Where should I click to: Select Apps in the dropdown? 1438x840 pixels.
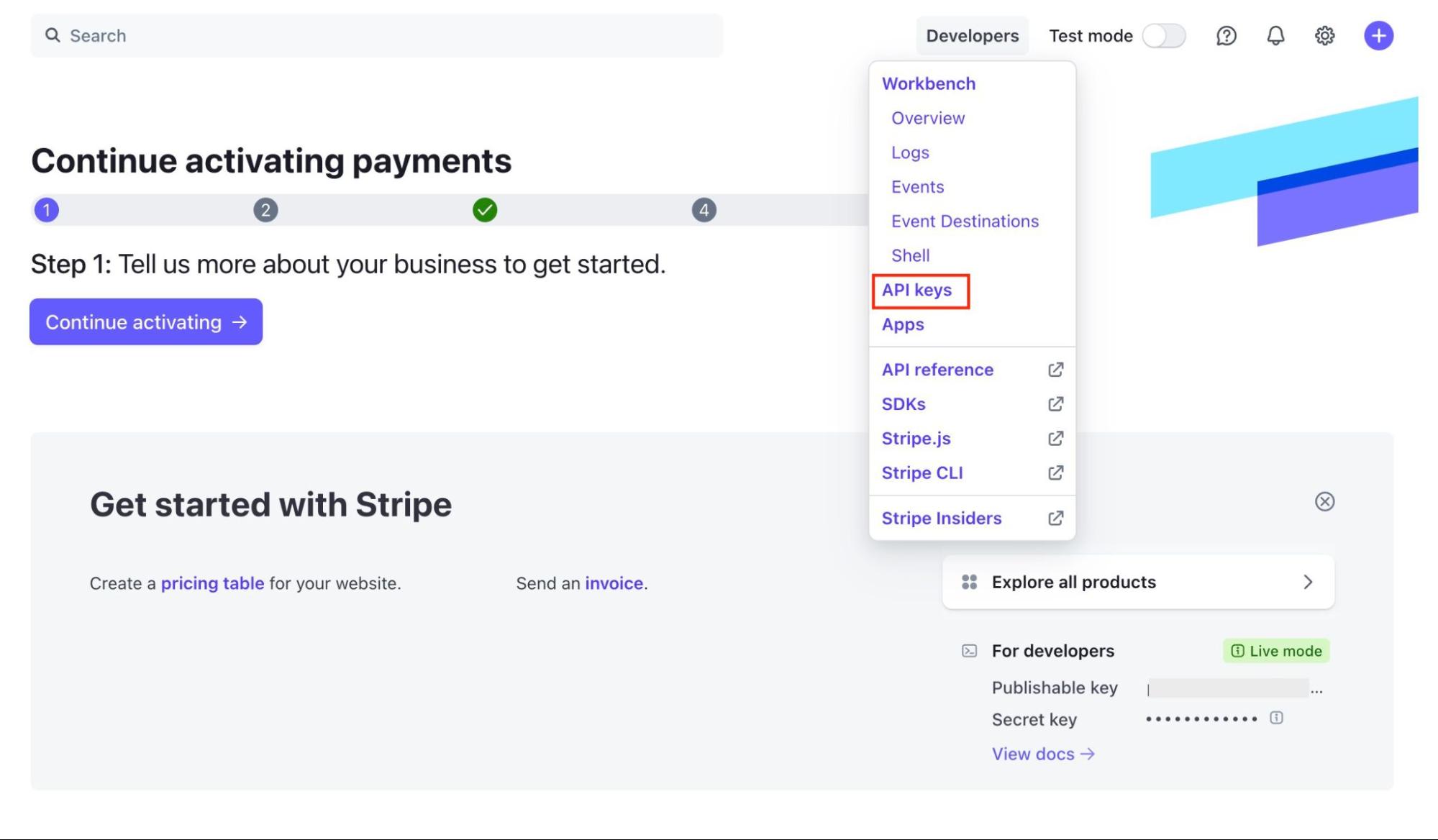coord(903,324)
